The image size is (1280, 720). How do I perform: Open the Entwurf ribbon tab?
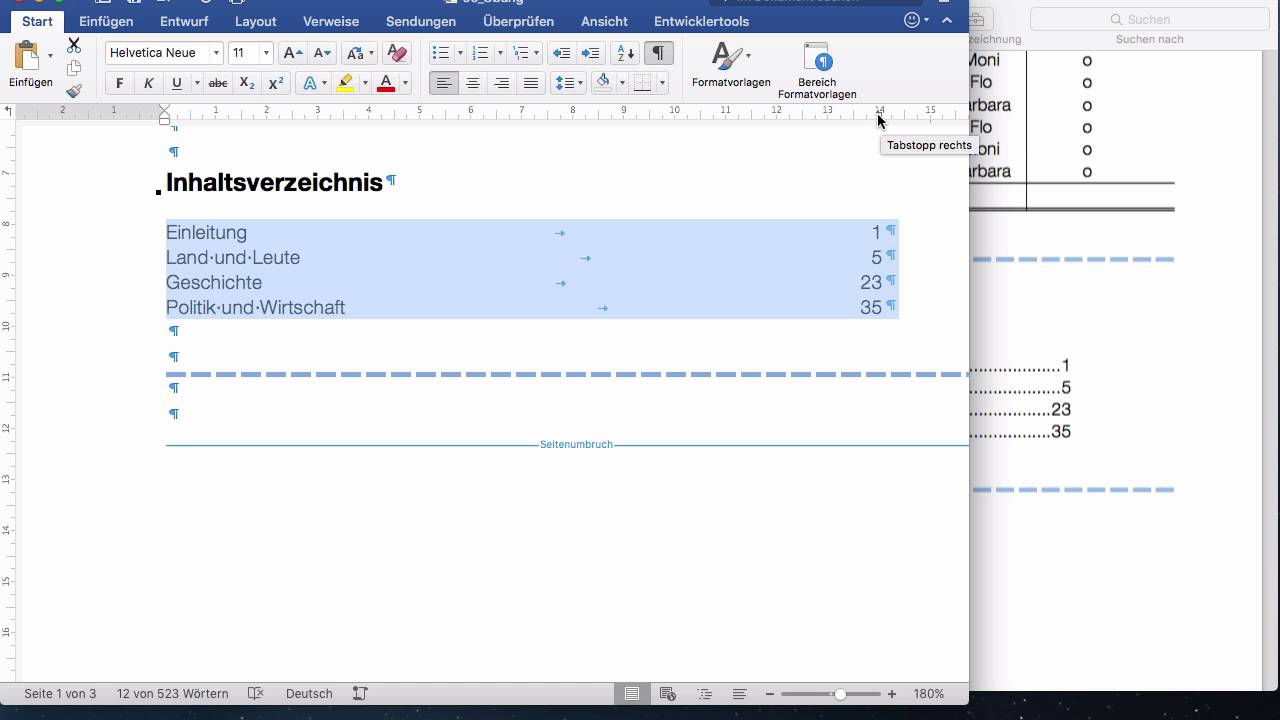[184, 21]
